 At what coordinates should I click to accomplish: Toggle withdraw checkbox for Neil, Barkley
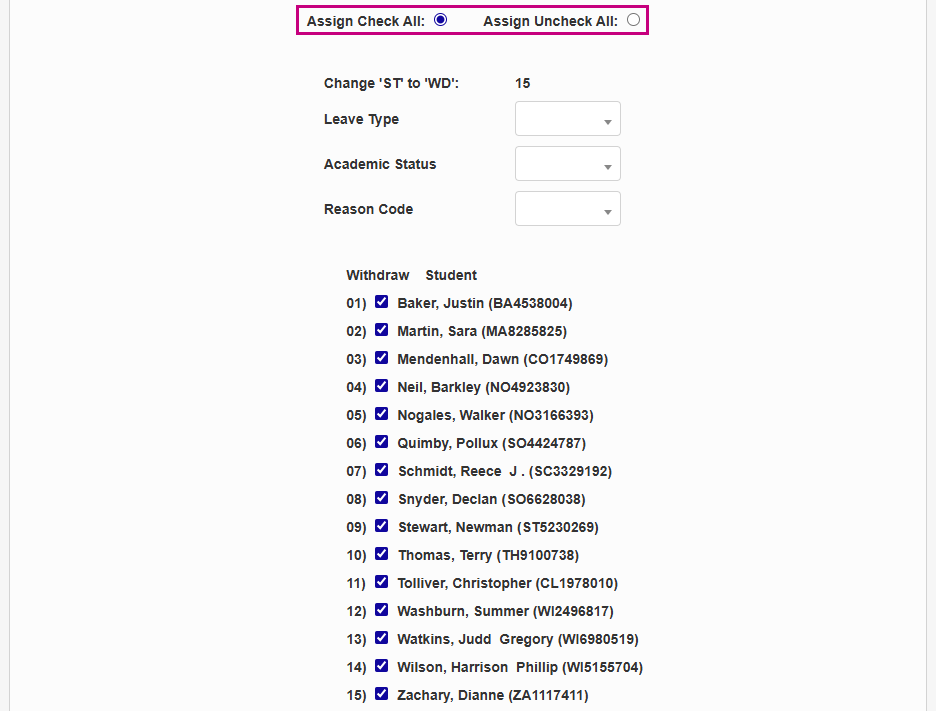pos(381,386)
